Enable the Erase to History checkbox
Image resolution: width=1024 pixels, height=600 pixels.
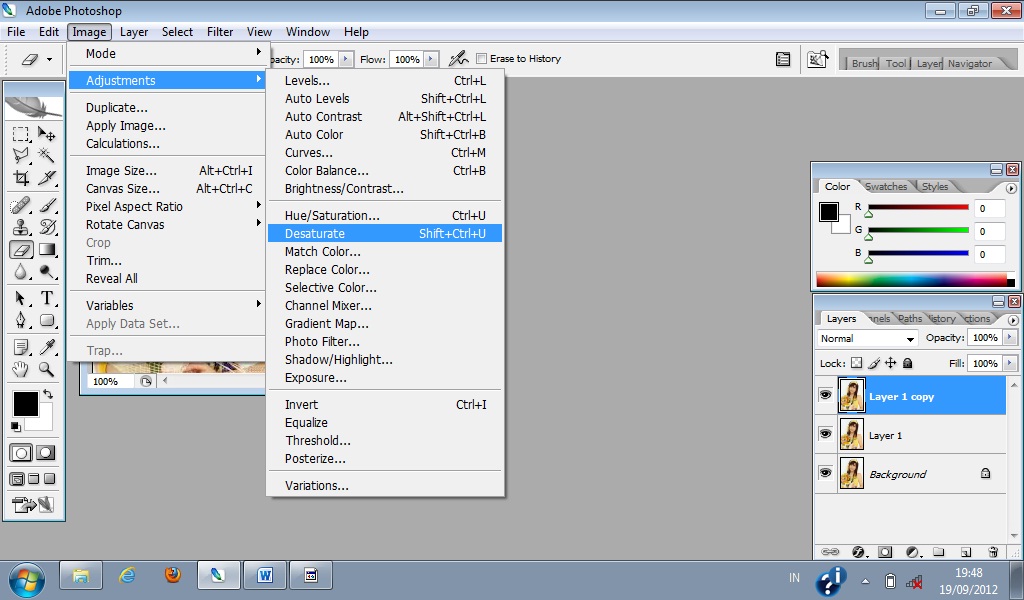[482, 59]
